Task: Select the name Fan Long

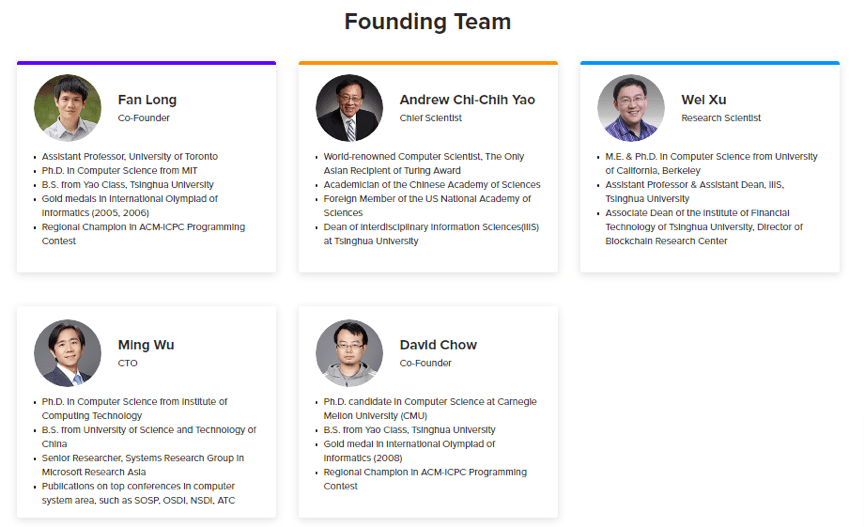Action: click(x=147, y=100)
